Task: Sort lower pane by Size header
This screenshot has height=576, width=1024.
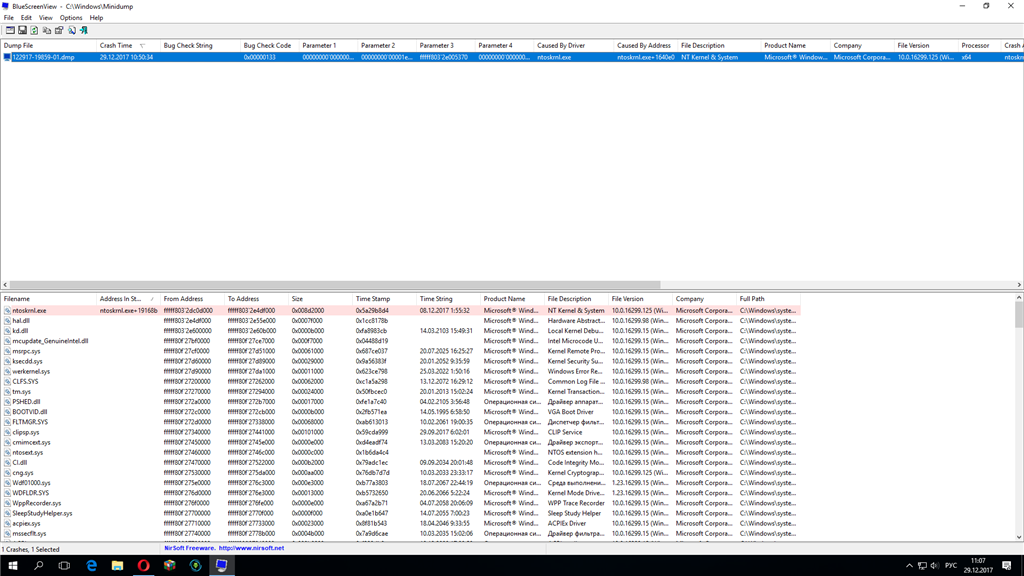Action: pos(320,299)
